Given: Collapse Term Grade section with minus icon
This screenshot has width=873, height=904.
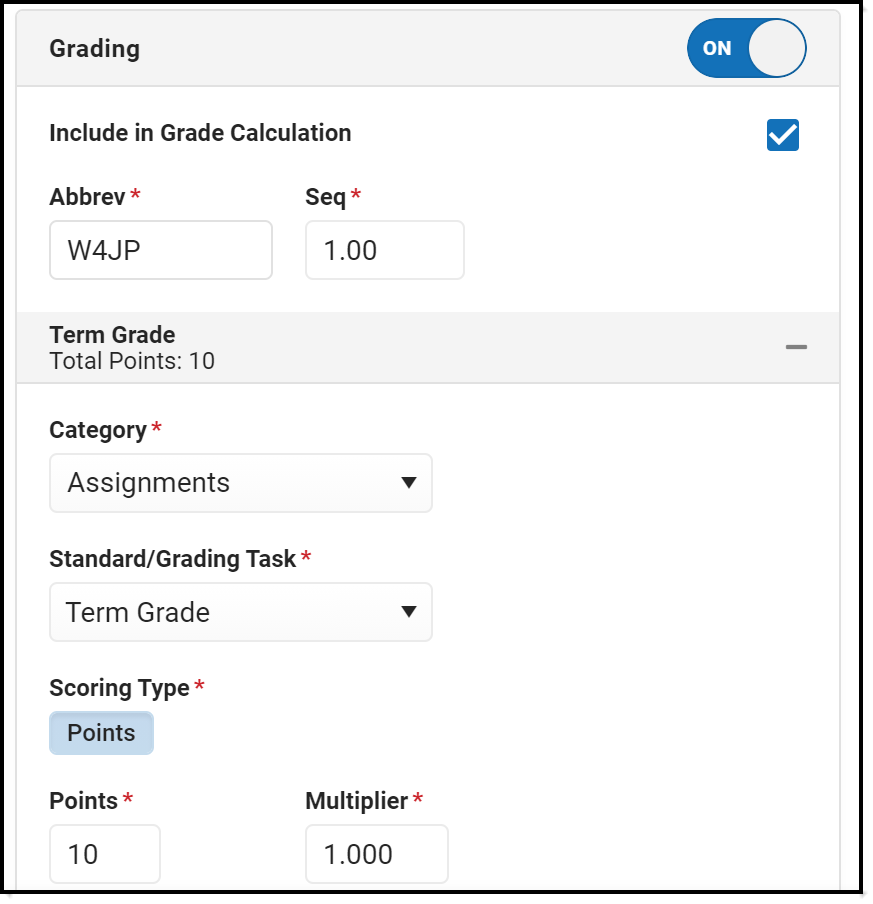Looking at the screenshot, I should click(796, 347).
